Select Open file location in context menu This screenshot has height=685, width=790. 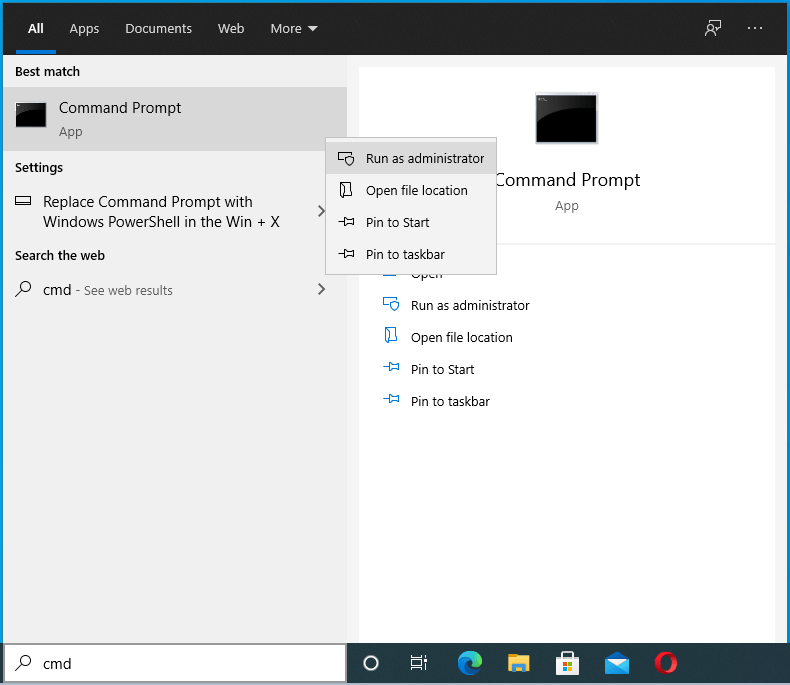click(x=416, y=190)
